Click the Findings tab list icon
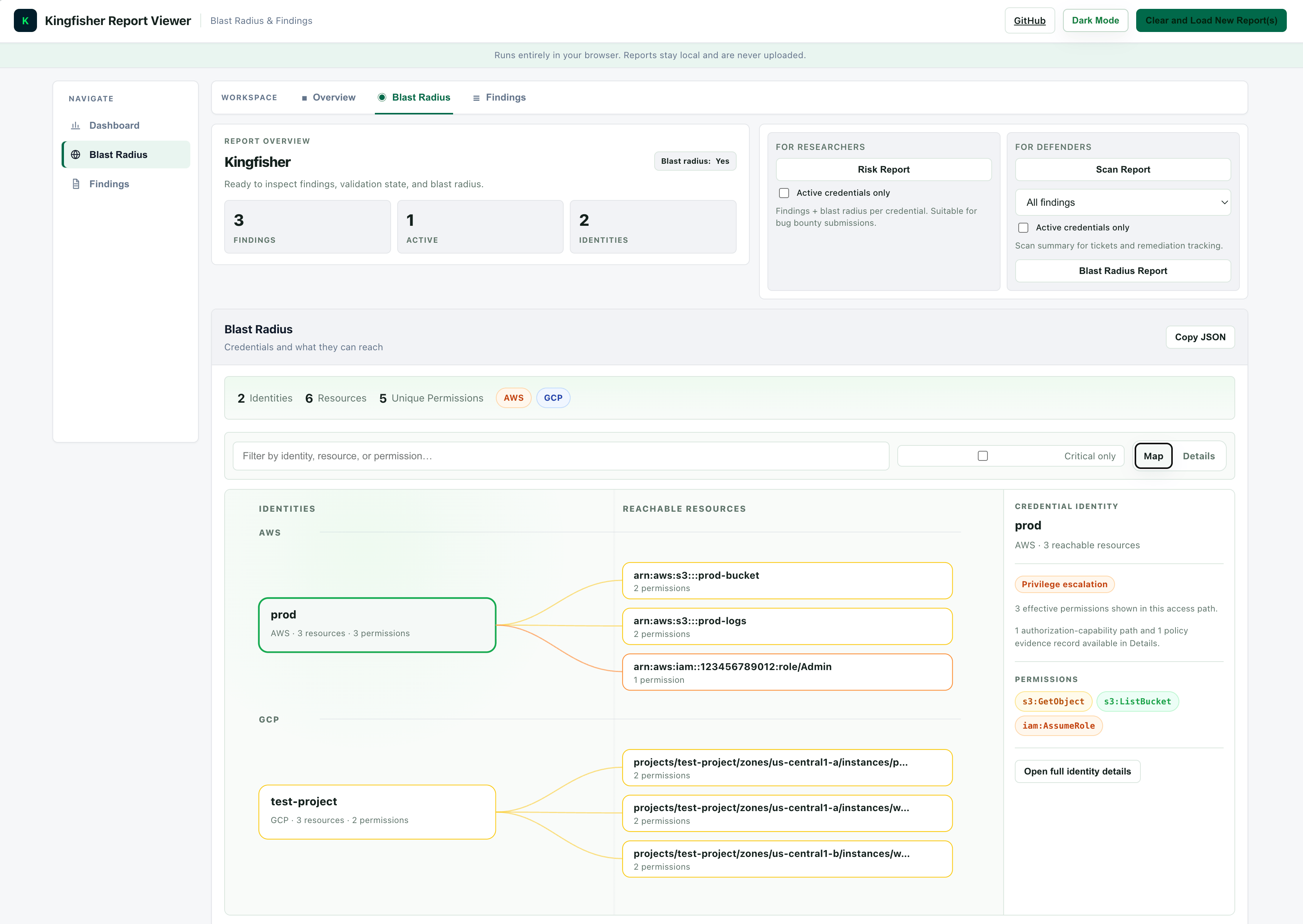 point(476,98)
